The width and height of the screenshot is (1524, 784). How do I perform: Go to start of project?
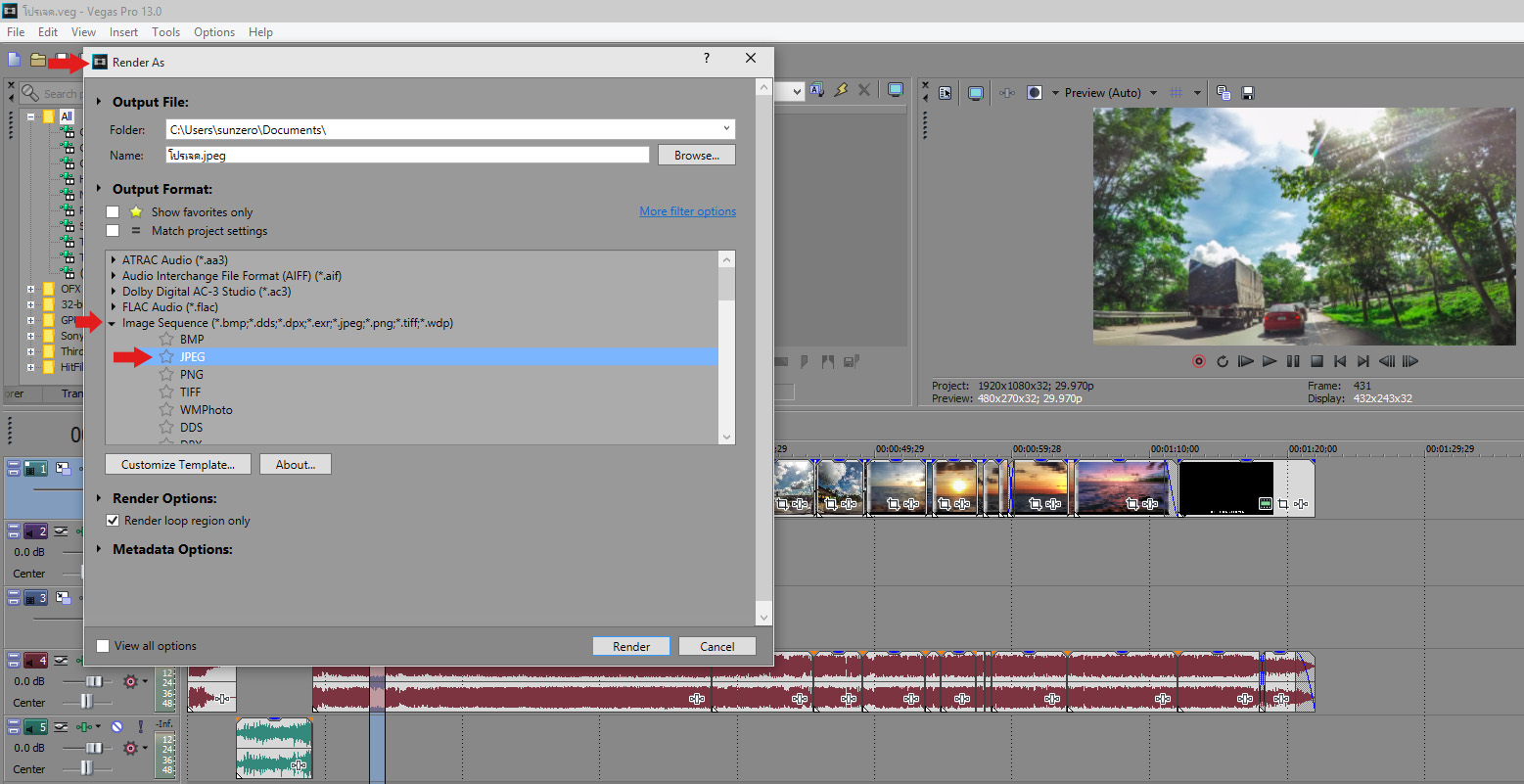coord(1340,361)
